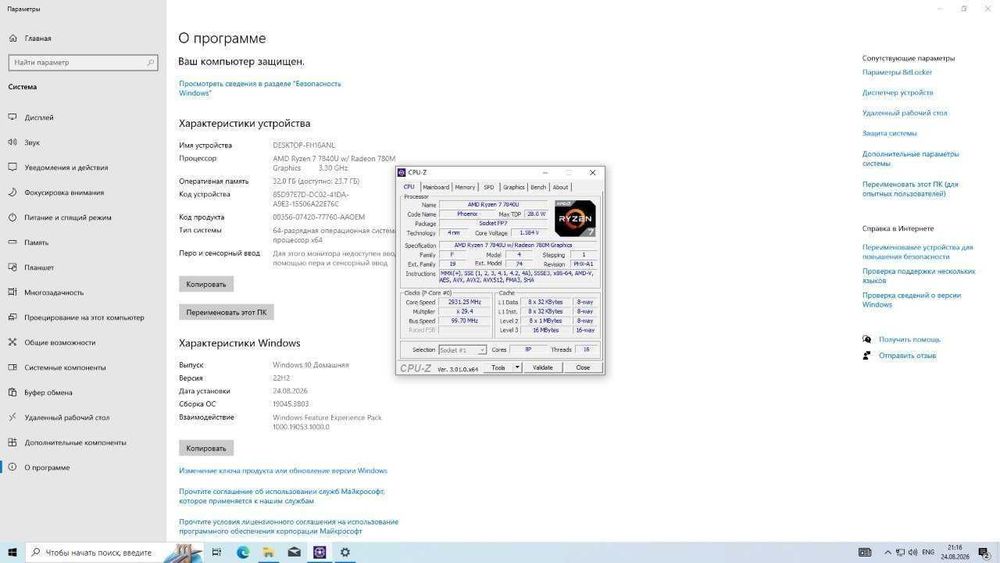Open the Звук sound settings
1000x563 pixels.
coord(24,142)
